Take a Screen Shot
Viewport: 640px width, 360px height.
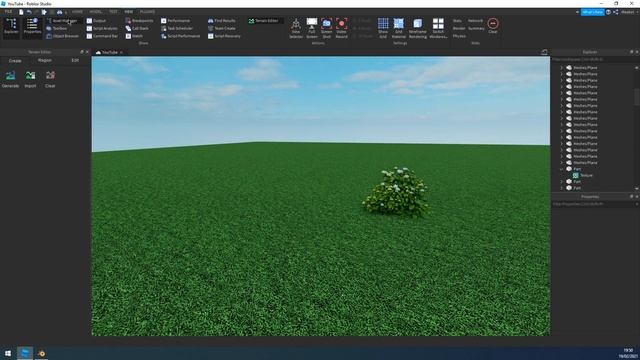coord(327,28)
